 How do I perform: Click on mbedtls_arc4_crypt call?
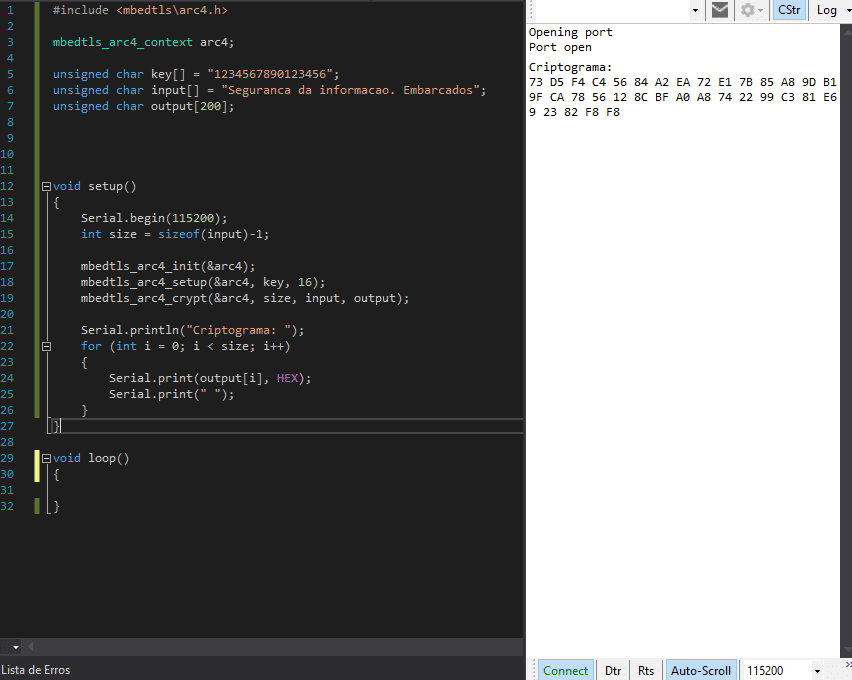tap(245, 298)
